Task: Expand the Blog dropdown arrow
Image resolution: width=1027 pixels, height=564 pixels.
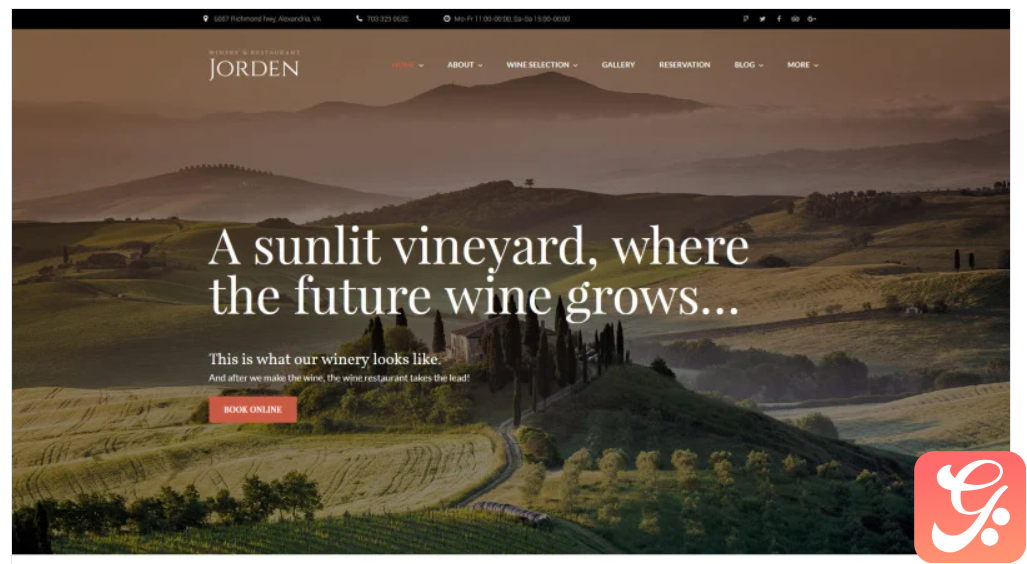Action: (760, 66)
